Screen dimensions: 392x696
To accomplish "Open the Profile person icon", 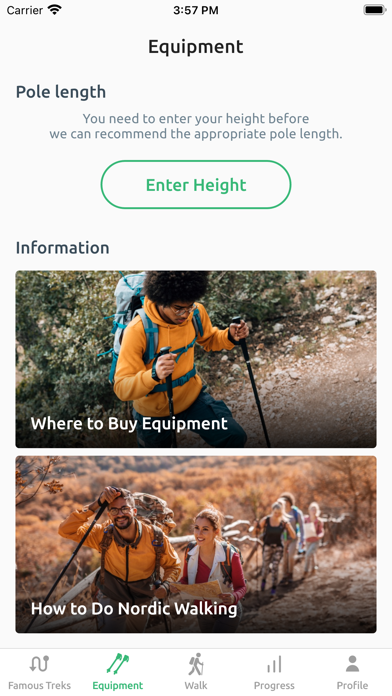I will tap(352, 664).
